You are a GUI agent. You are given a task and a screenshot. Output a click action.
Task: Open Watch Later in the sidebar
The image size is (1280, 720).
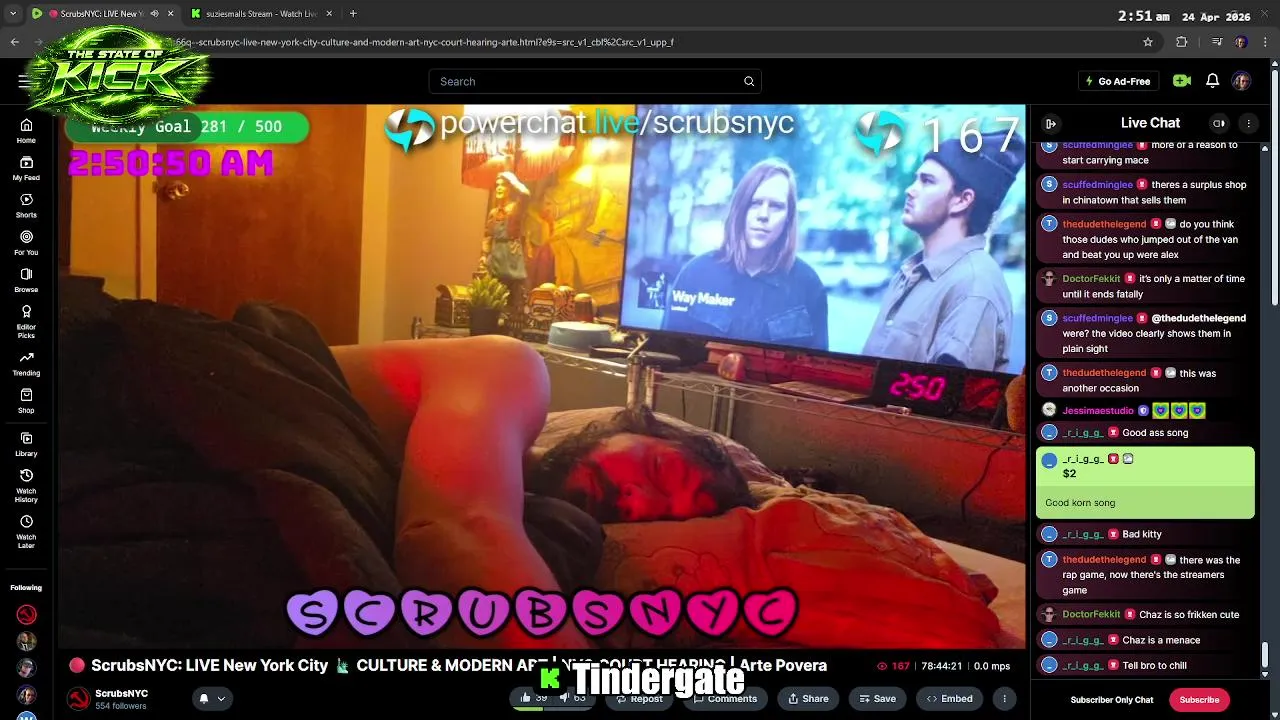26,532
